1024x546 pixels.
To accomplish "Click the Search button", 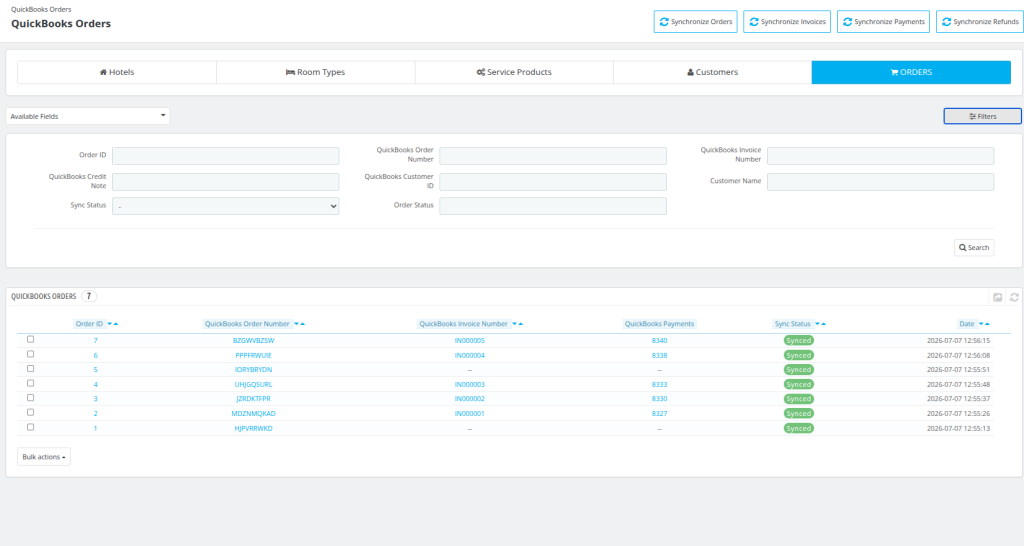I will [974, 248].
